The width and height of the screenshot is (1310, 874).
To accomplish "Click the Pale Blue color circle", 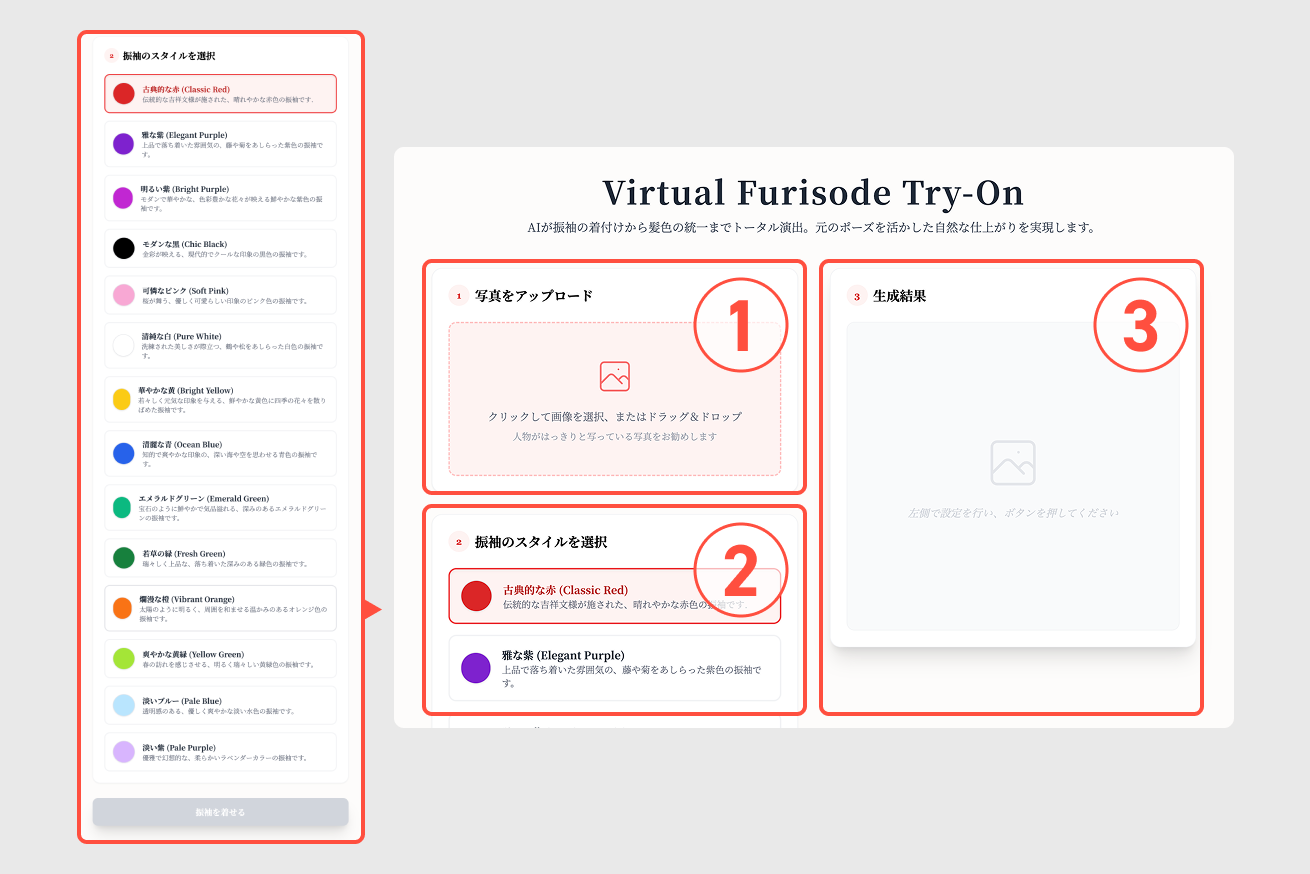I will 123,705.
